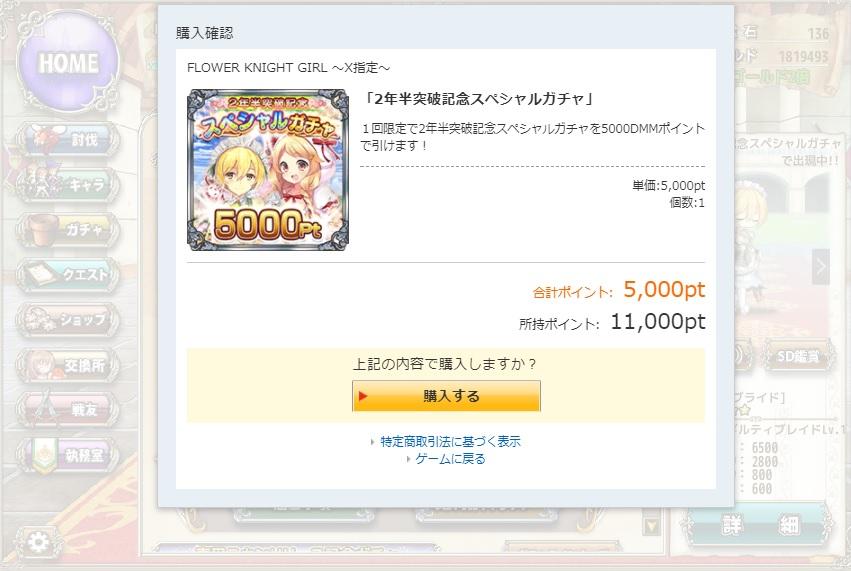Click the 購入する purchase button
851x571 pixels.
[446, 396]
